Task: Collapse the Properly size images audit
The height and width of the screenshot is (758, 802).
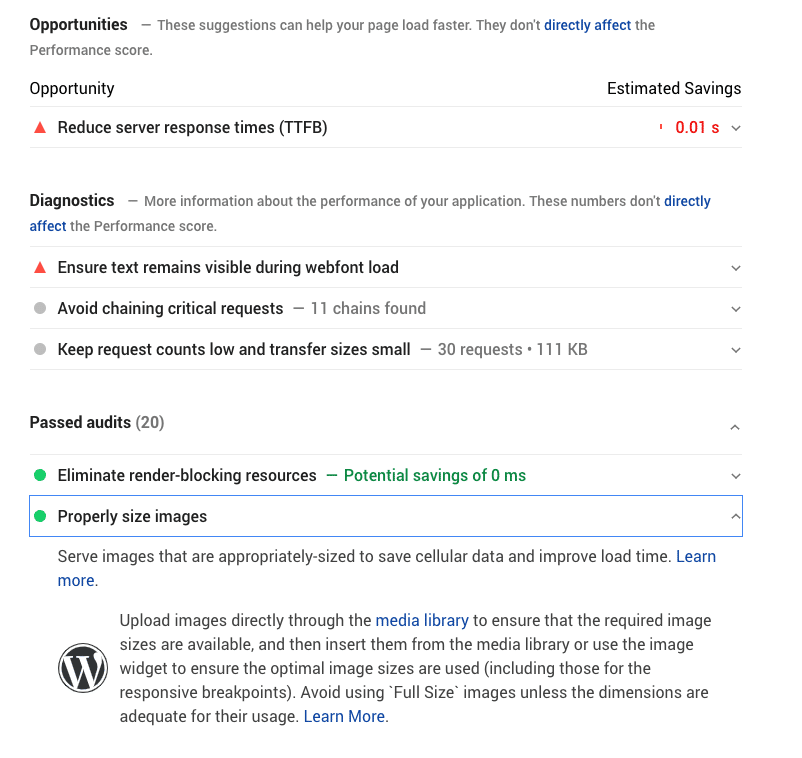Action: click(736, 516)
